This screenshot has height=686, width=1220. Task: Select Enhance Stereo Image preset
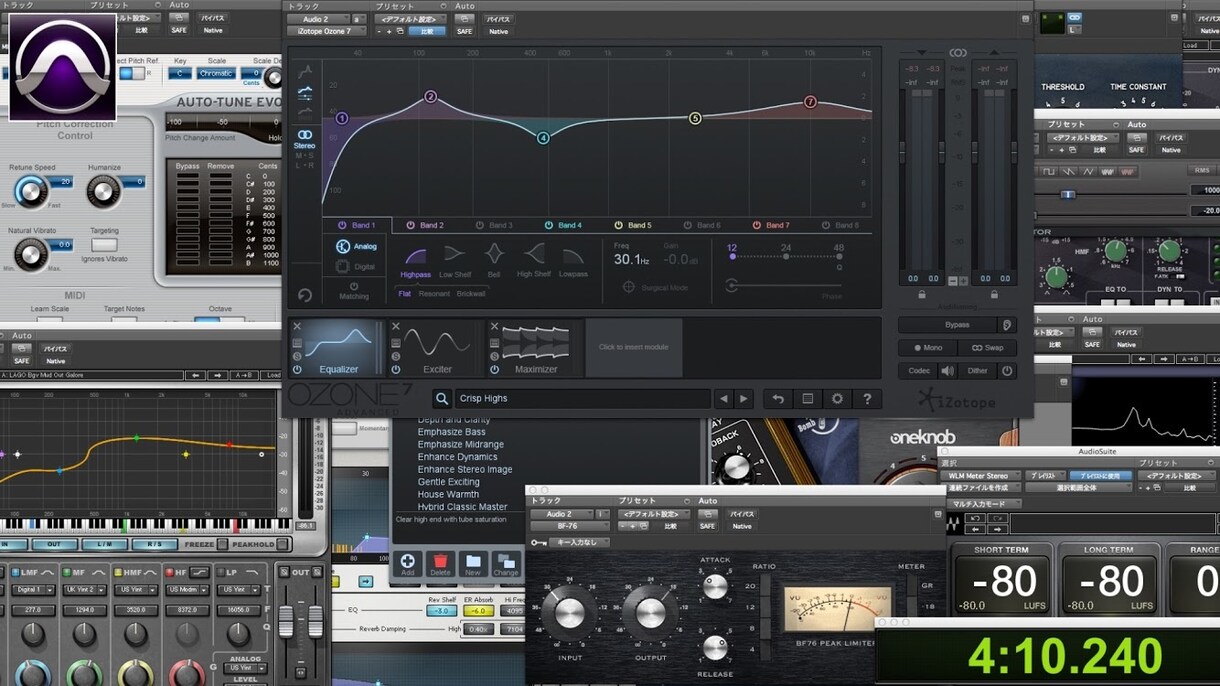[465, 469]
